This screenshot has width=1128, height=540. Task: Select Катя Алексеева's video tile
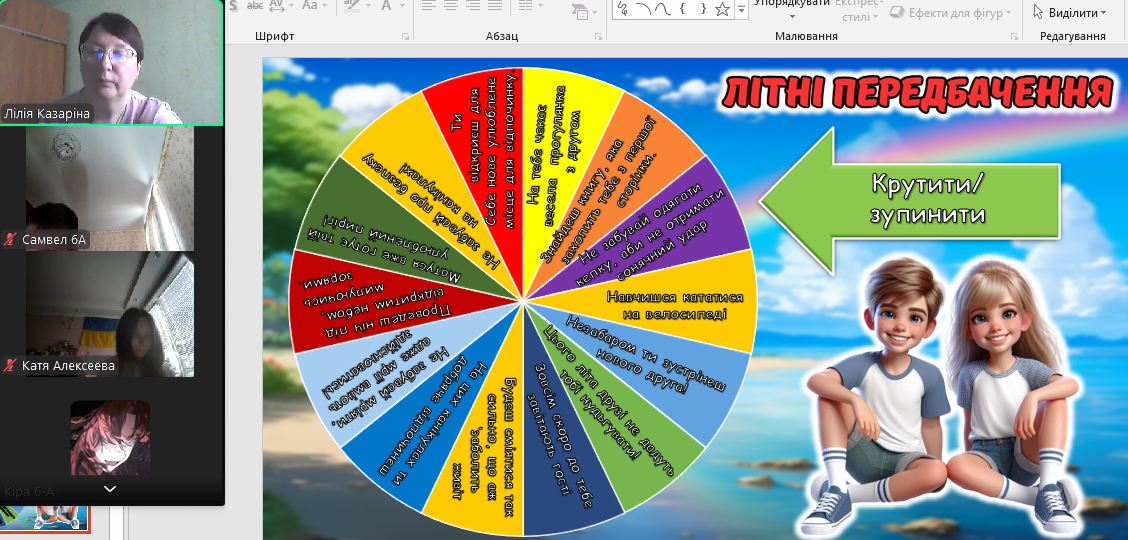(110, 314)
